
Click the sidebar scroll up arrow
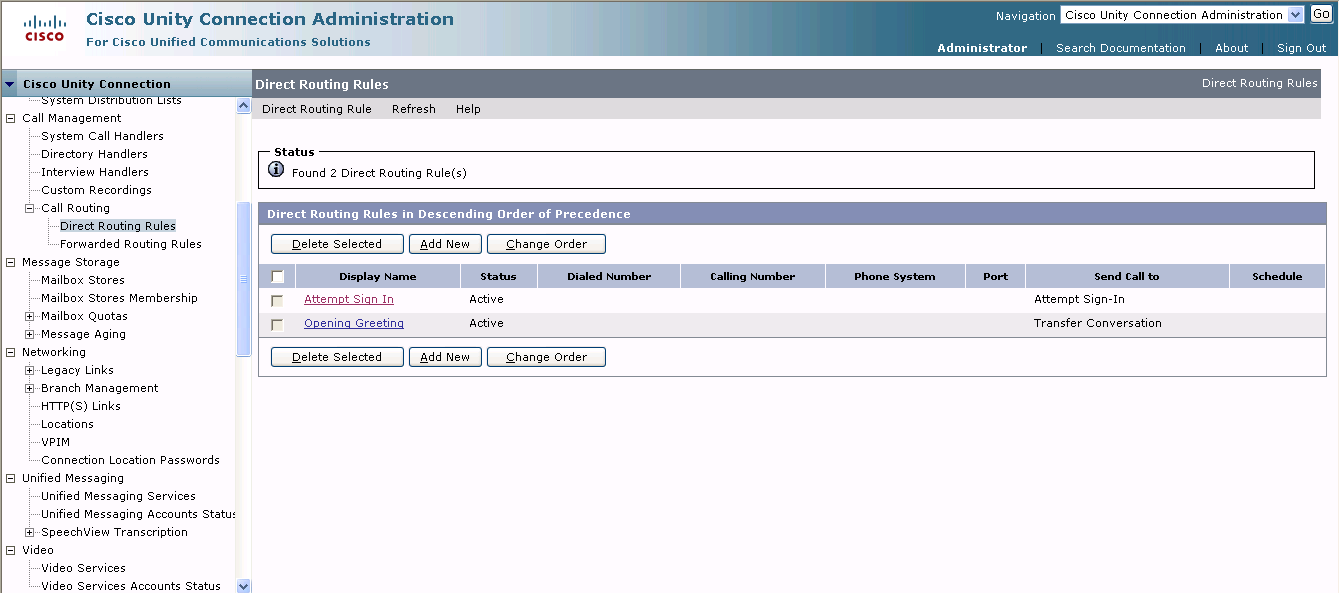[243, 104]
